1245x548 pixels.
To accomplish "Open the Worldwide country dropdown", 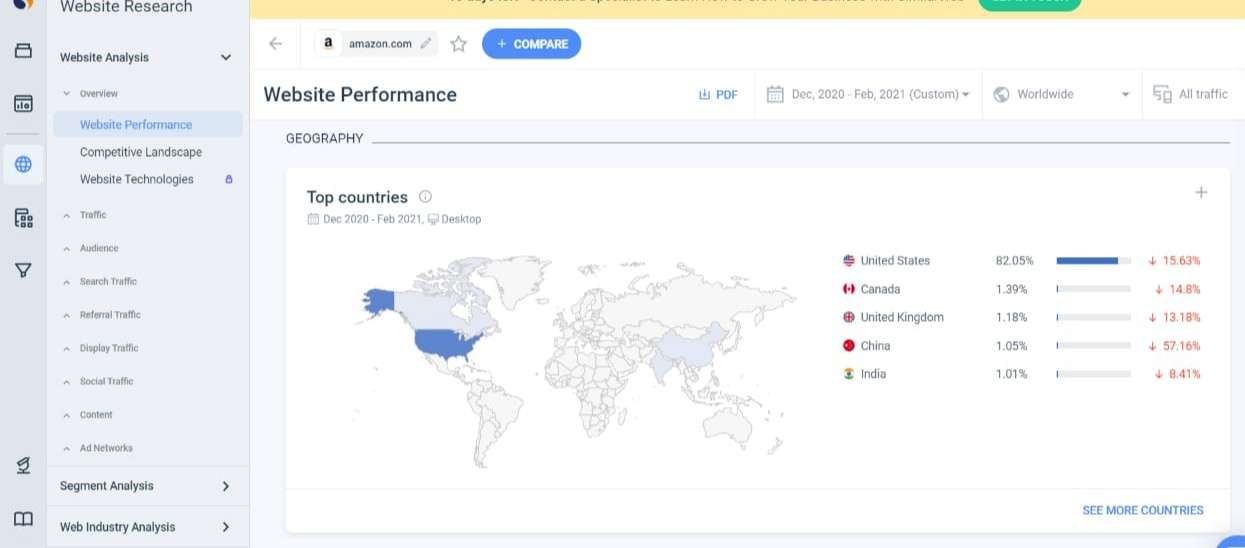I will point(1062,94).
